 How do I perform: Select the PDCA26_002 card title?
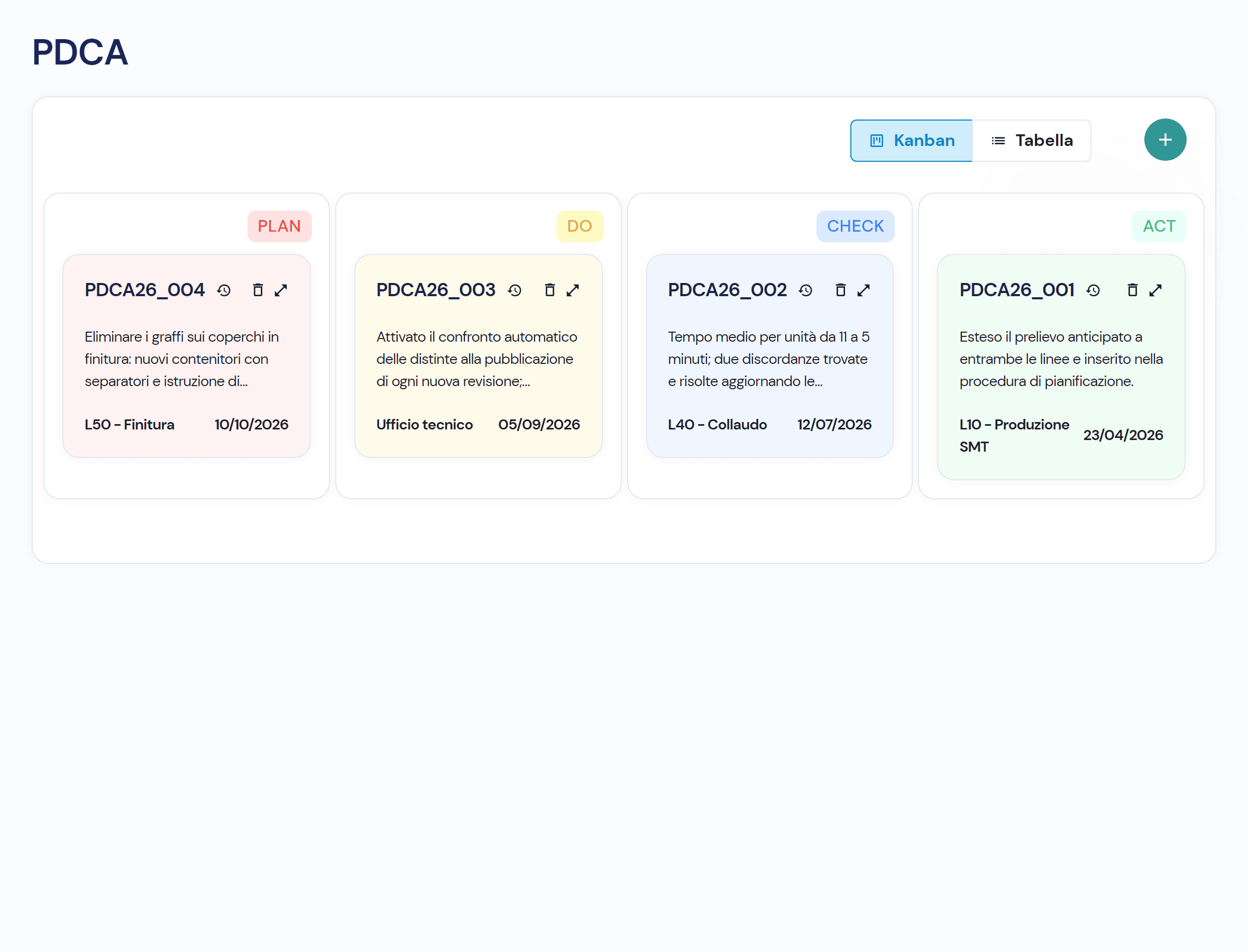pos(728,290)
